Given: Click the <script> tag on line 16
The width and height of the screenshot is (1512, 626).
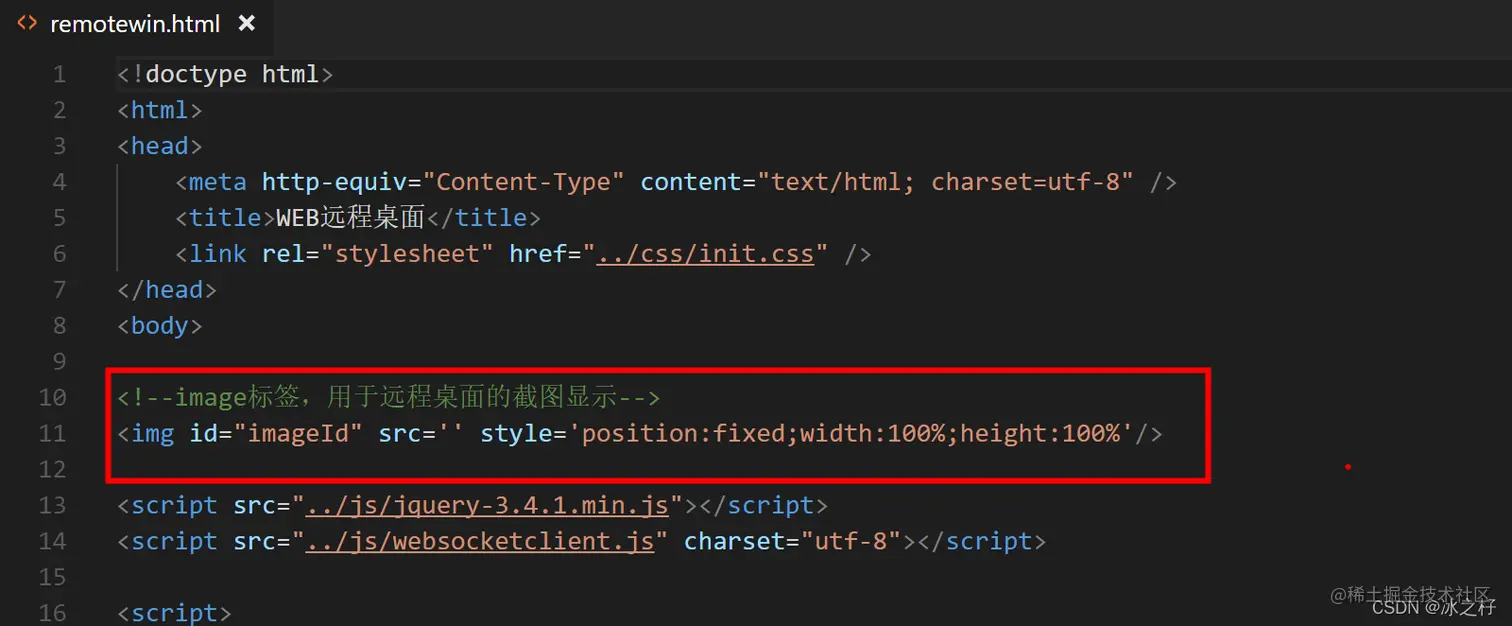Looking at the screenshot, I should (175, 613).
